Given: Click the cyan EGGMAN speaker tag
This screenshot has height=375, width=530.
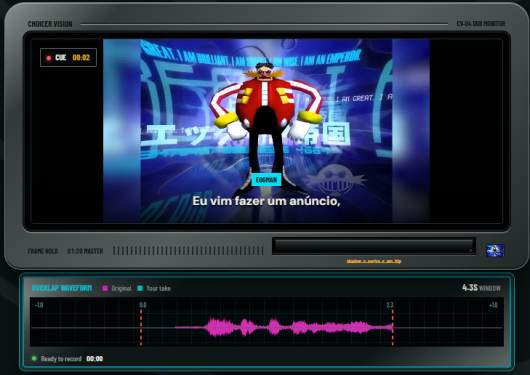Looking at the screenshot, I should [266, 180].
